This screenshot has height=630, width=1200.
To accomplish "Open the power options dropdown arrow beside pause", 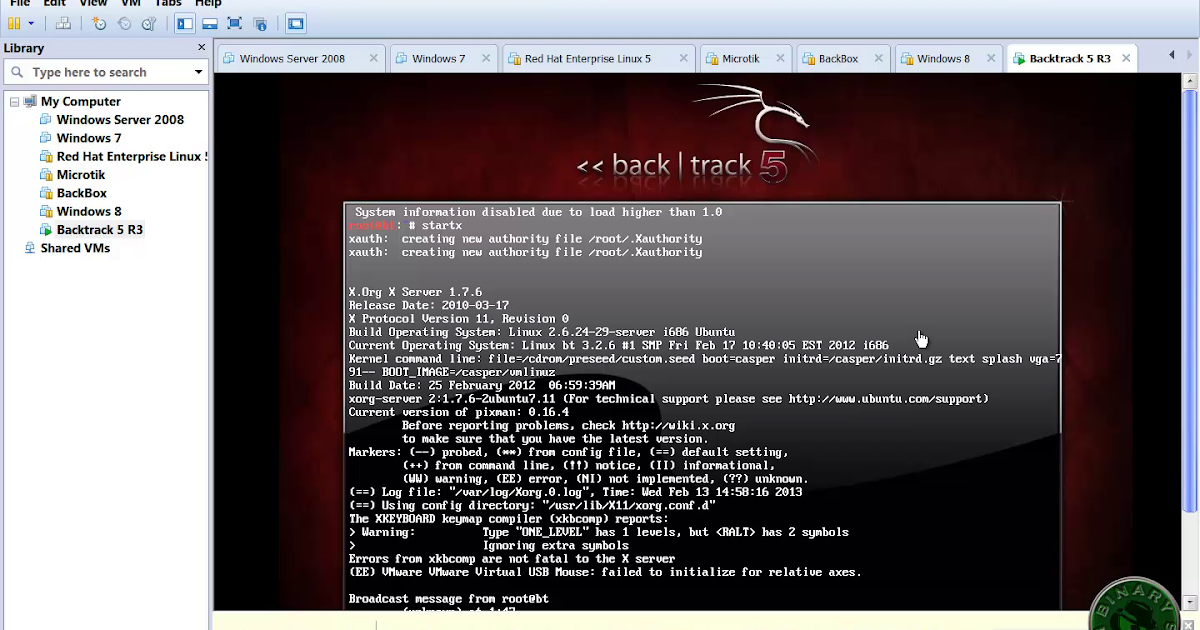I will click(31, 23).
